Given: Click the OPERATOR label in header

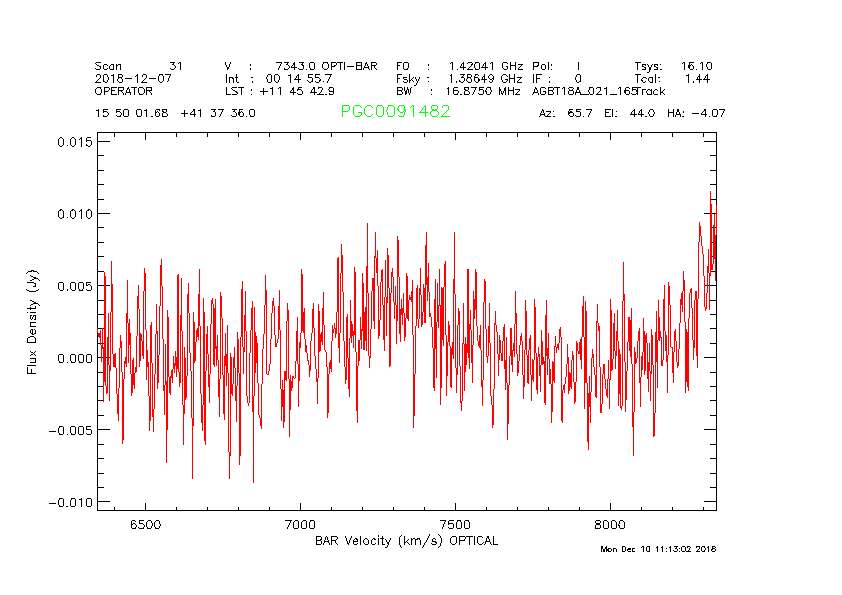Looking at the screenshot, I should click(x=125, y=91).
